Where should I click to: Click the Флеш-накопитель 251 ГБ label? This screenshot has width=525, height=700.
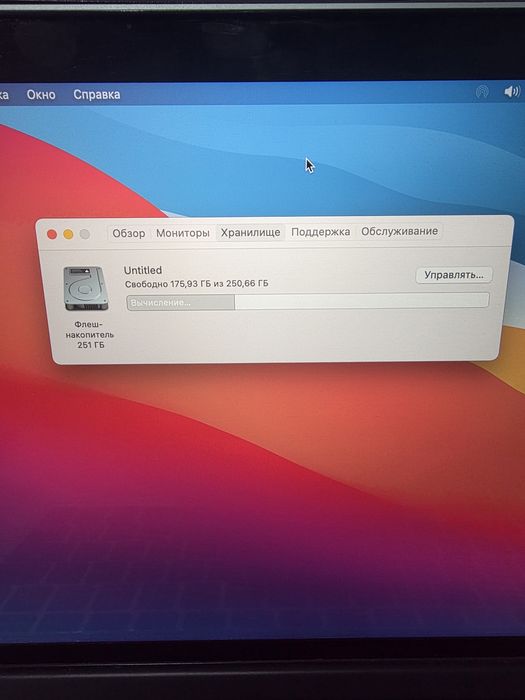pyautogui.click(x=89, y=334)
